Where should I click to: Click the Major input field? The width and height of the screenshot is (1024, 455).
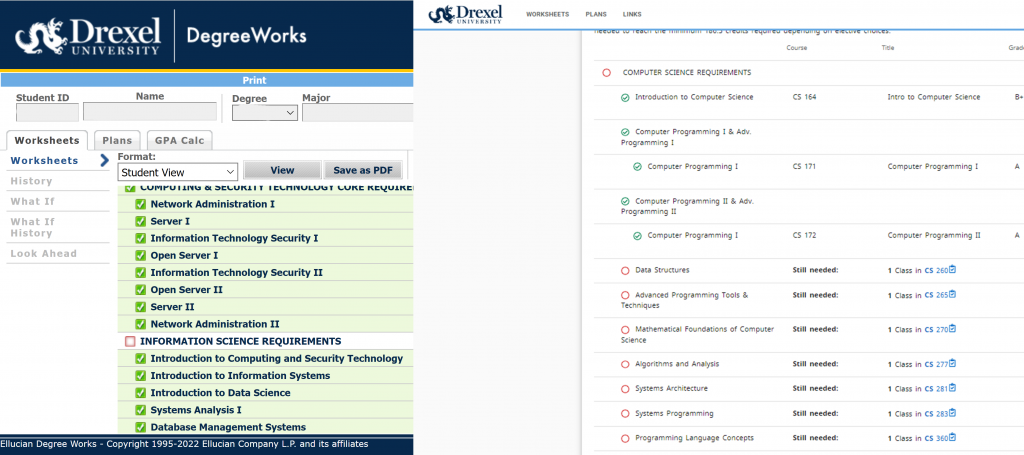(x=358, y=112)
